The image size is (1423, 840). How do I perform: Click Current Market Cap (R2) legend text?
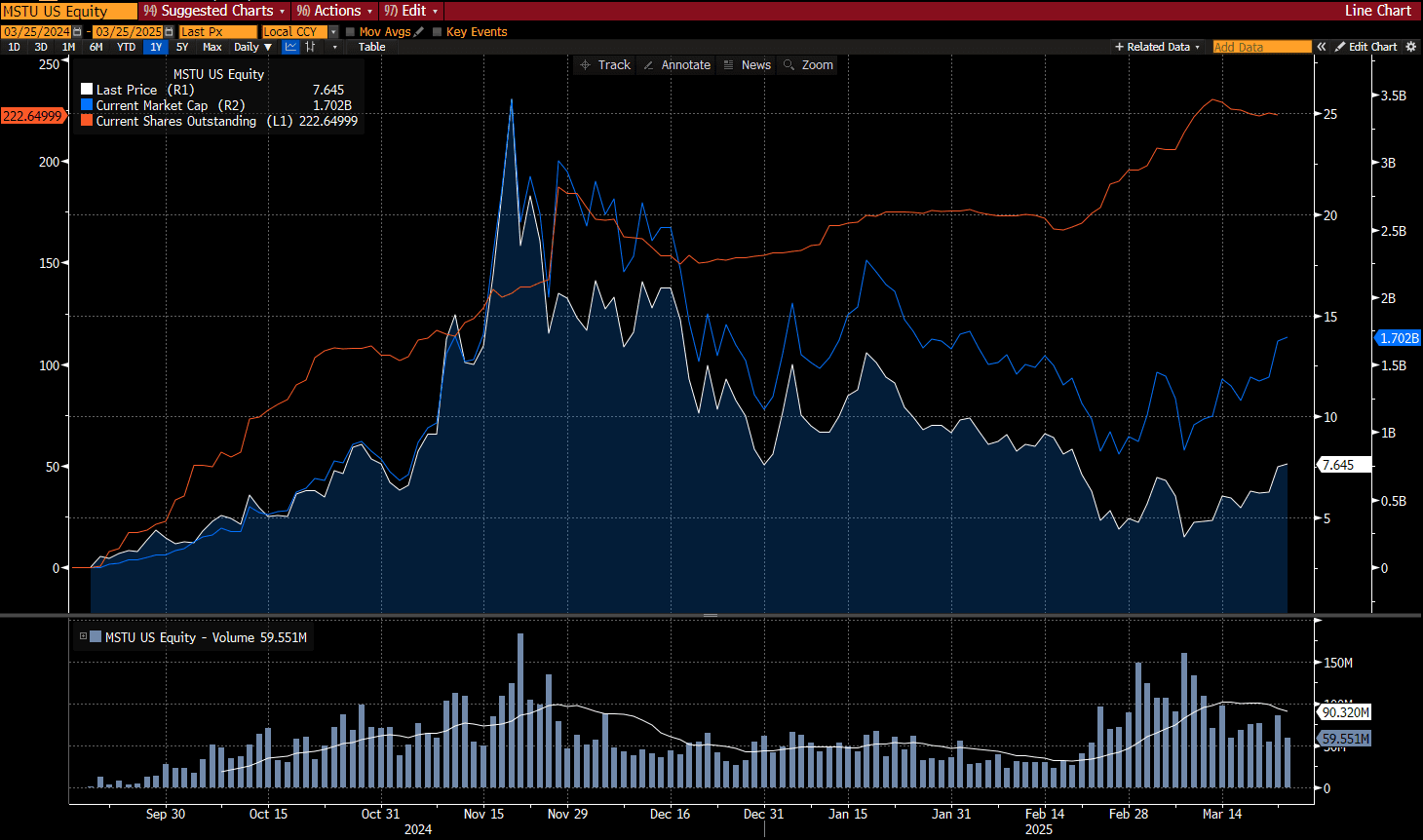pos(171,105)
